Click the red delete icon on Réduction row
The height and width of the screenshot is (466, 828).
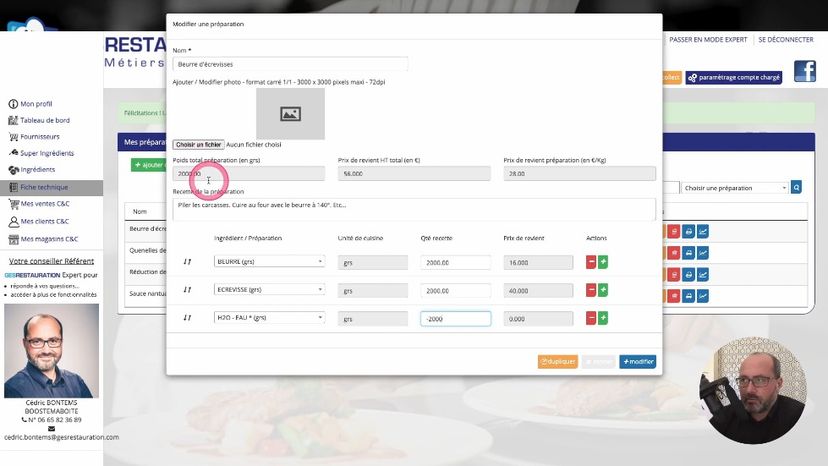coord(673,275)
